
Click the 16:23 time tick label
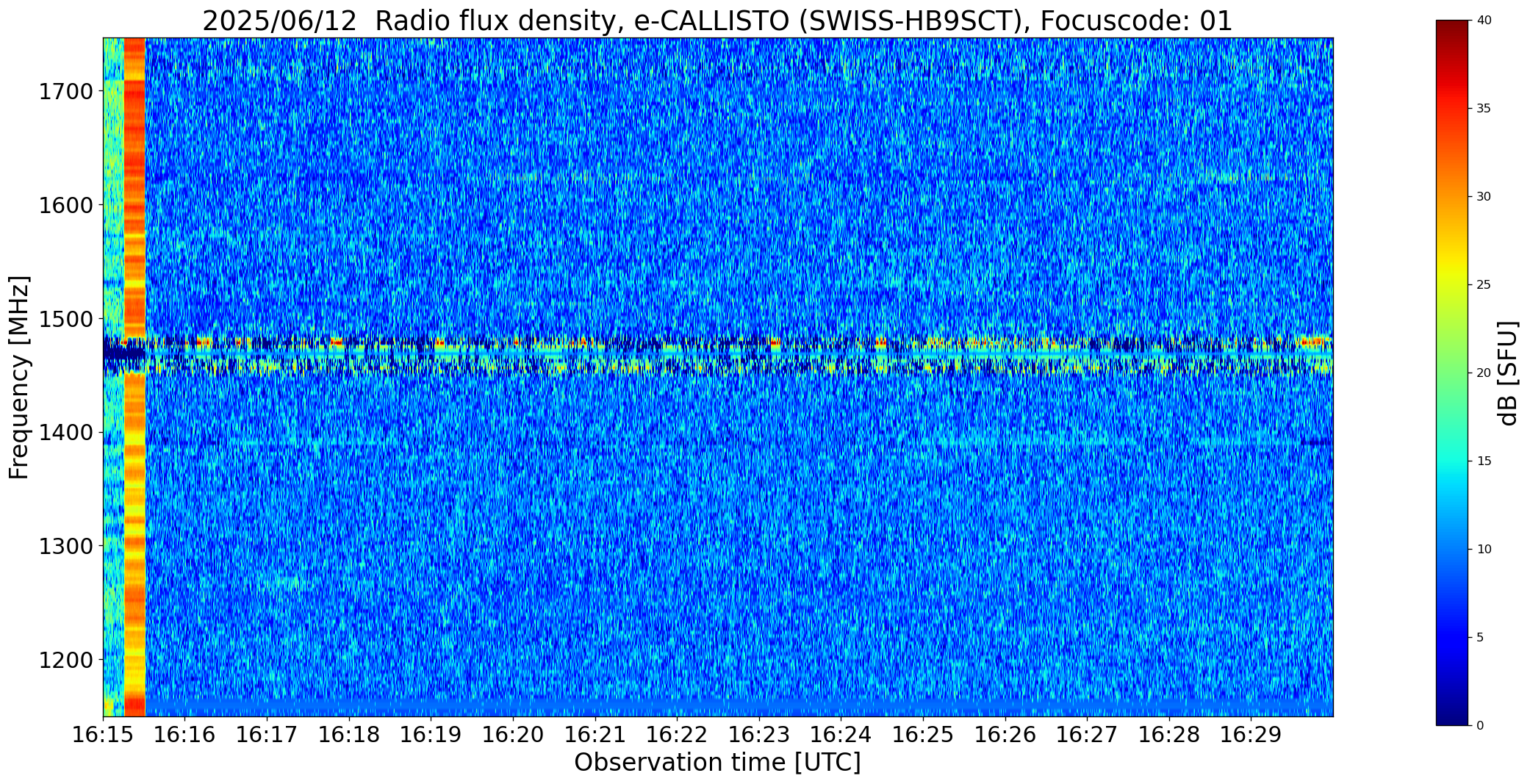[x=759, y=735]
